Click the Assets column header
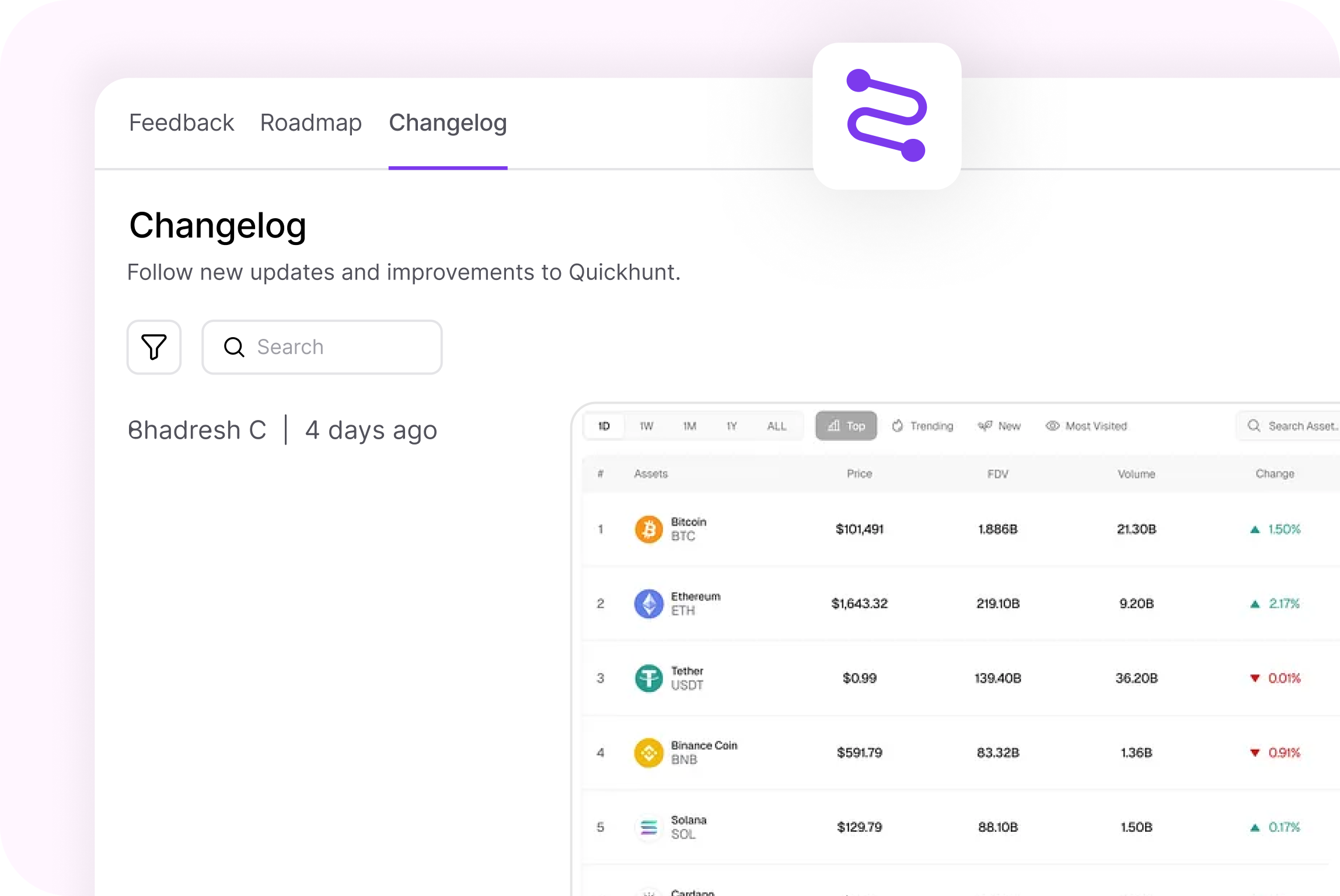1340x896 pixels. point(651,474)
